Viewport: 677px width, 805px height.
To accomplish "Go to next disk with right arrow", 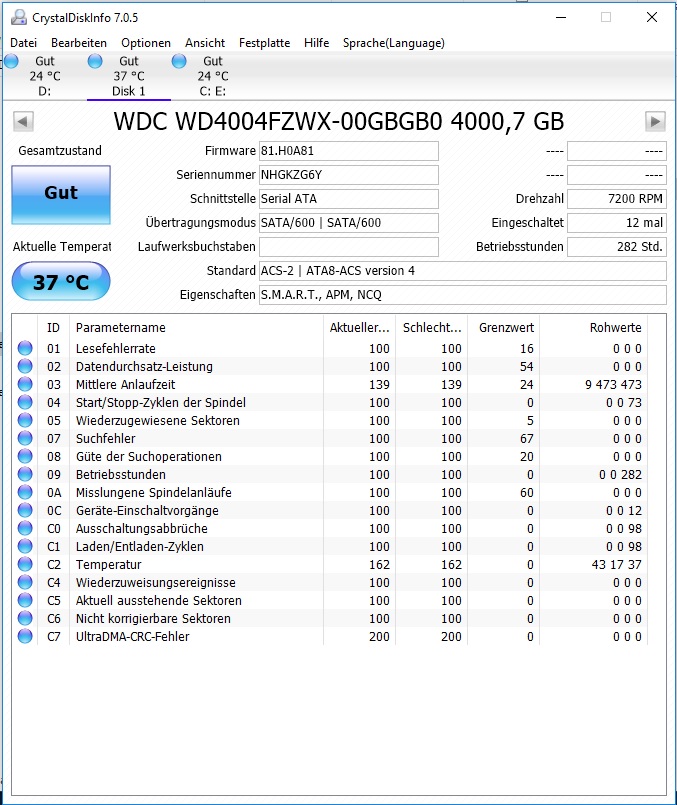I will click(655, 122).
